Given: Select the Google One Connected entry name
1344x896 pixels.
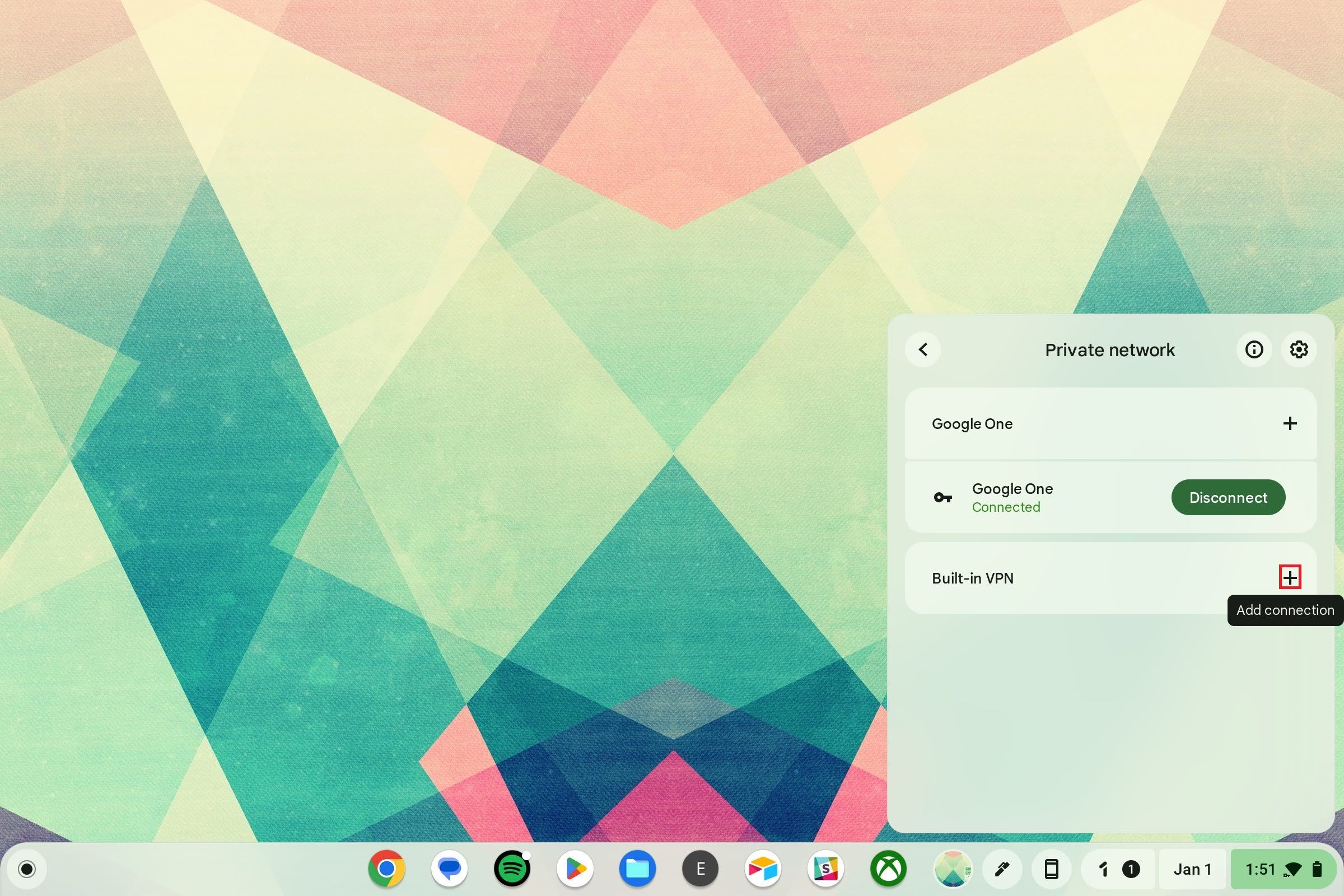Looking at the screenshot, I should (1012, 489).
